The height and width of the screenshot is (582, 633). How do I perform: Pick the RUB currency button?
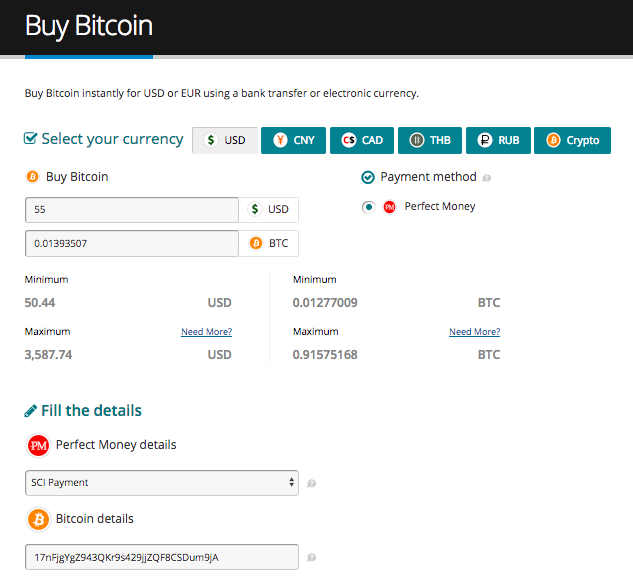click(x=498, y=140)
